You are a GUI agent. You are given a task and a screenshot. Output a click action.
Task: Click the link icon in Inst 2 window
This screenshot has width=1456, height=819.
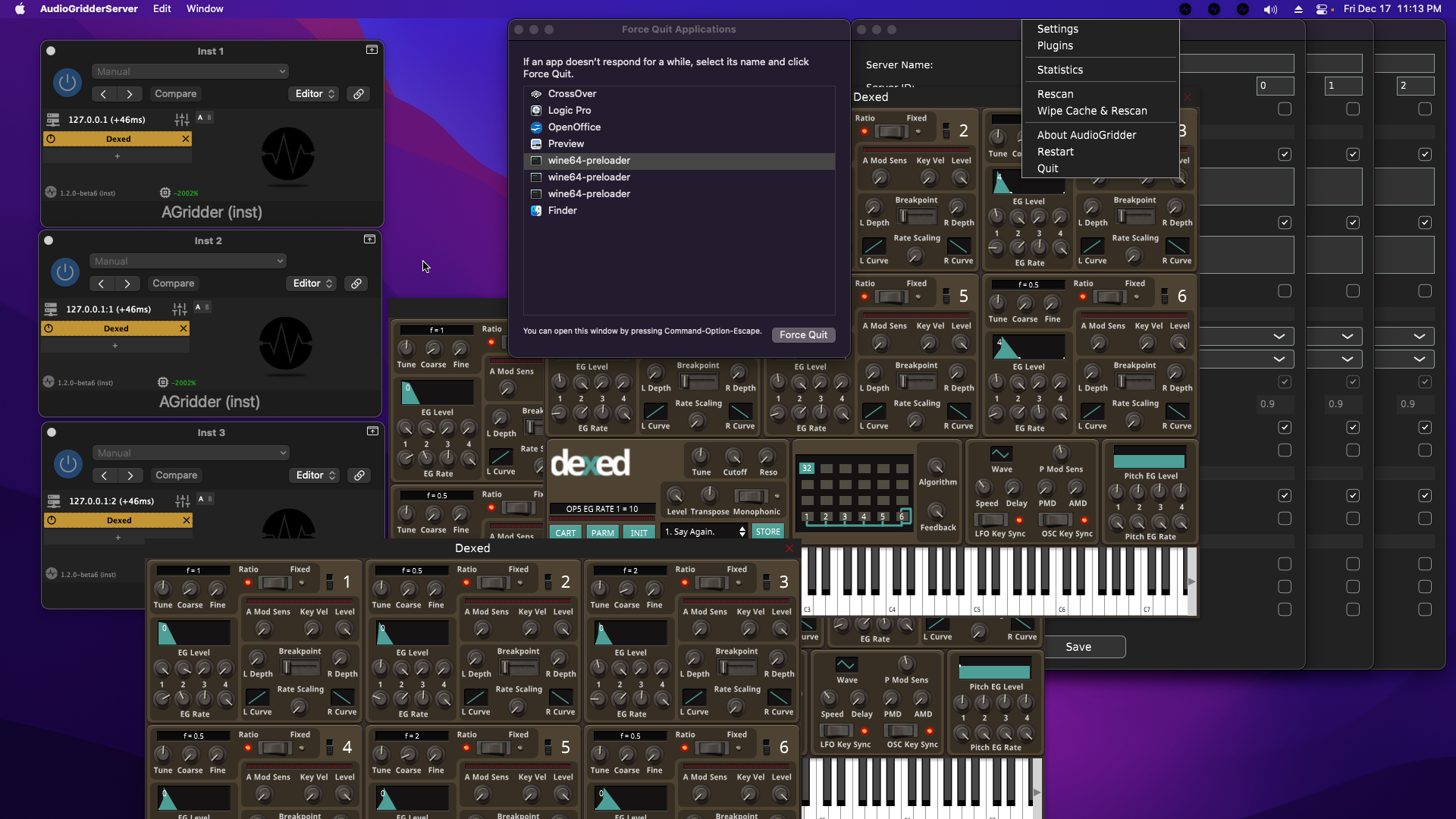click(356, 284)
